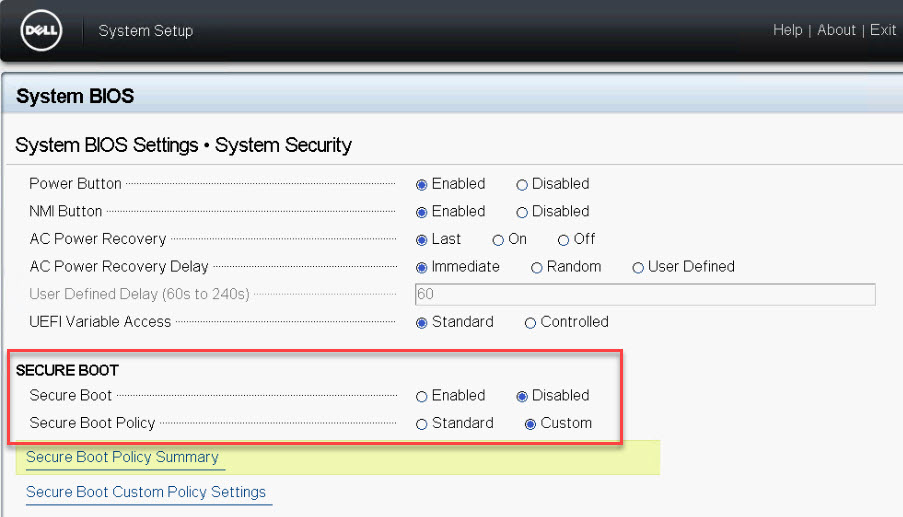Set AC Power Recovery Delay to Random
Image resolution: width=903 pixels, height=517 pixels.
(537, 268)
